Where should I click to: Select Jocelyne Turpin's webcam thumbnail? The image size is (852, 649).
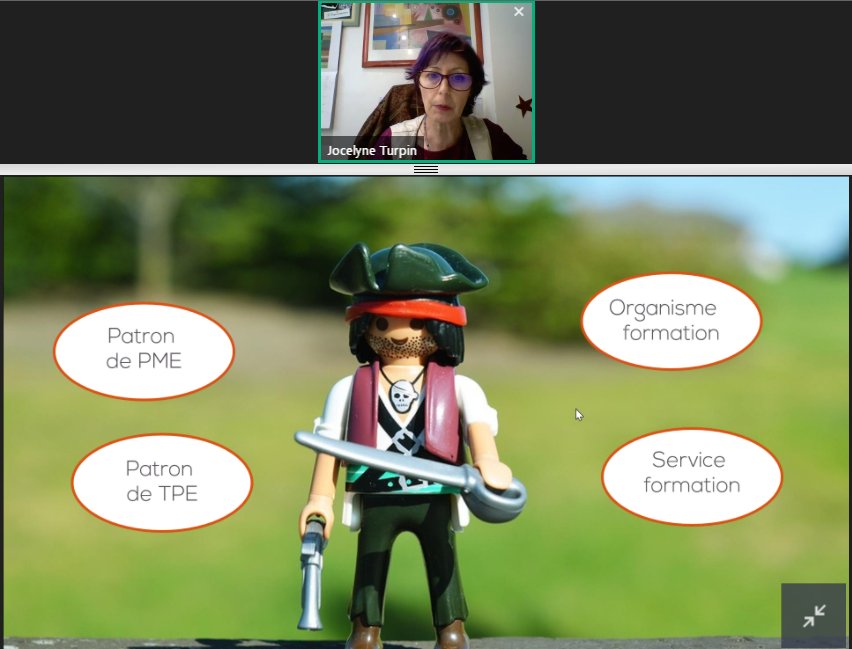(x=427, y=82)
